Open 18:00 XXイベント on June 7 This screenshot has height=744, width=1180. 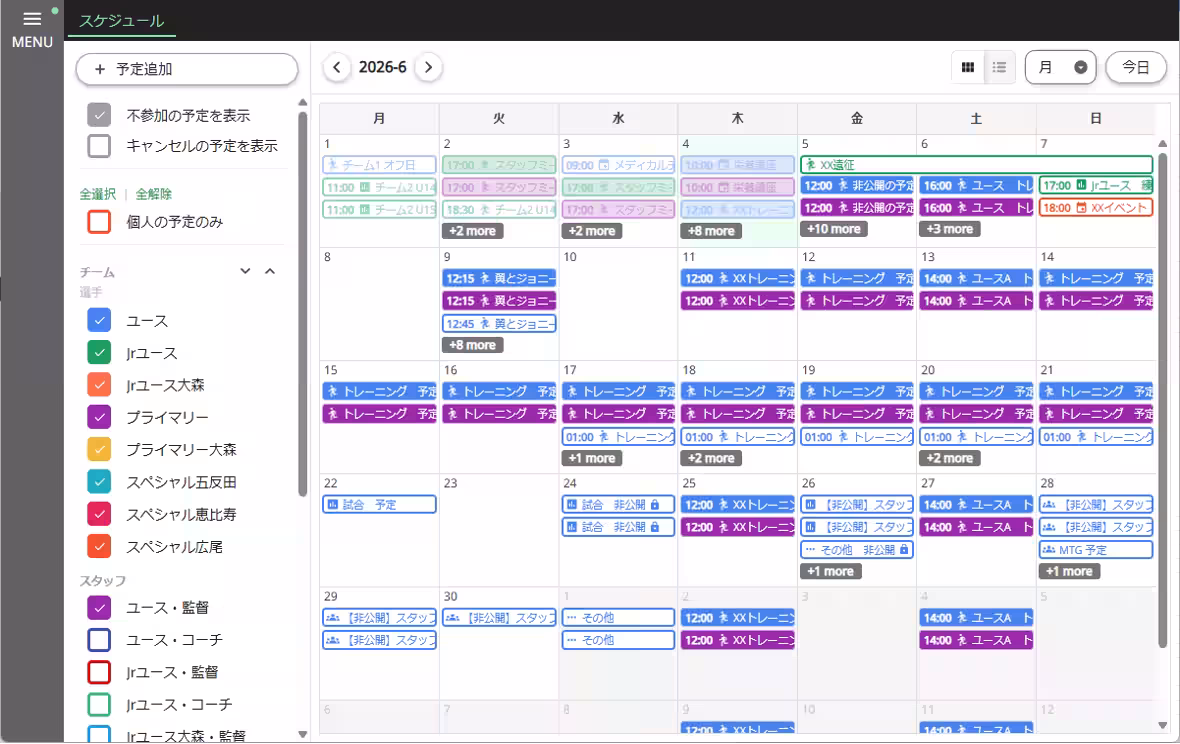1096,208
